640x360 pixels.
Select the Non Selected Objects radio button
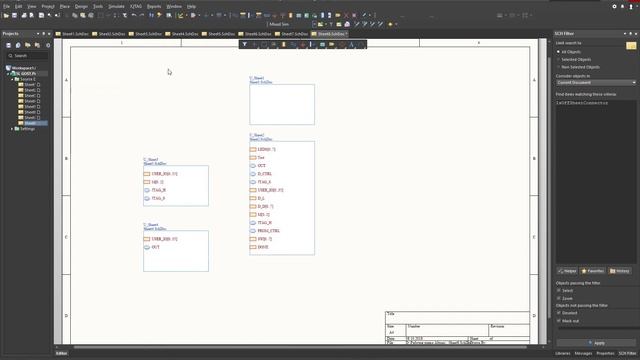click(x=558, y=67)
